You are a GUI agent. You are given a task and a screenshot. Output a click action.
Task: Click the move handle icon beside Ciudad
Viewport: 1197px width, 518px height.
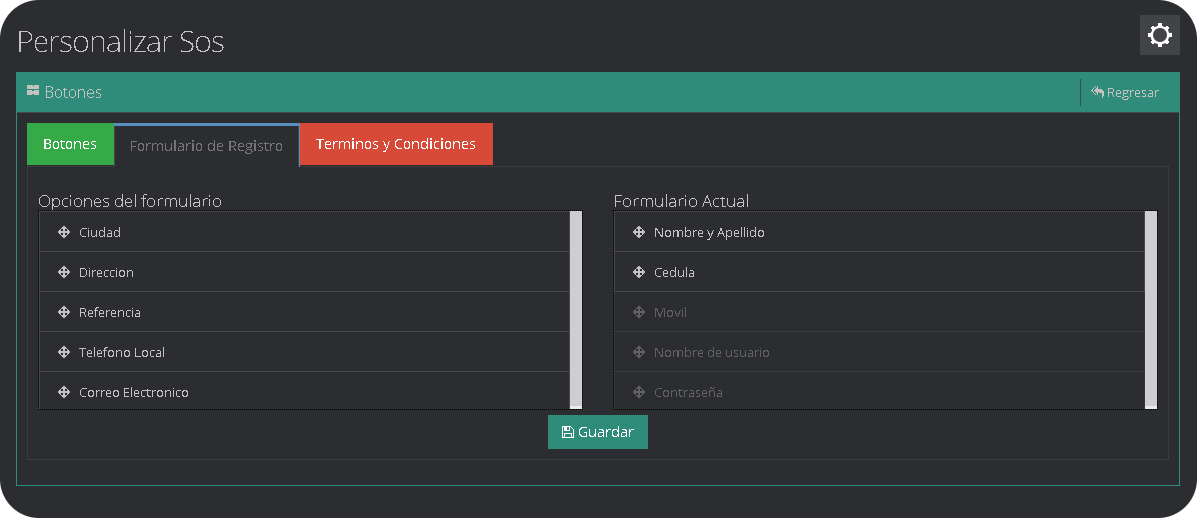pos(64,232)
